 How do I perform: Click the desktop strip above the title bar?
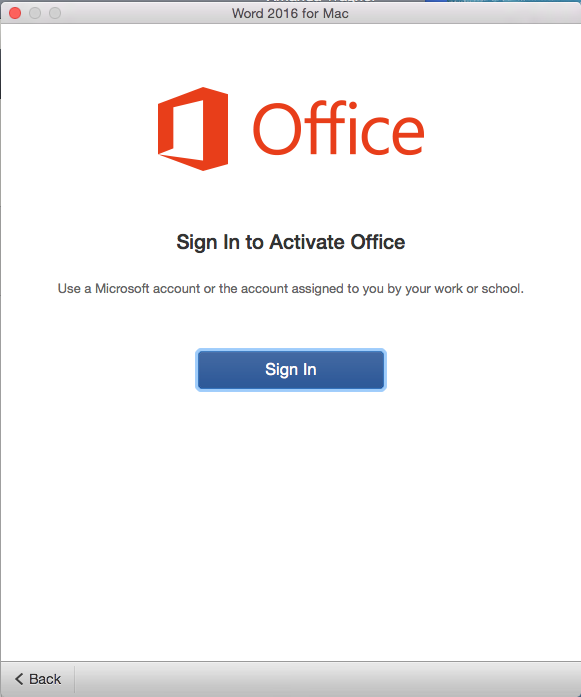click(502, 1)
